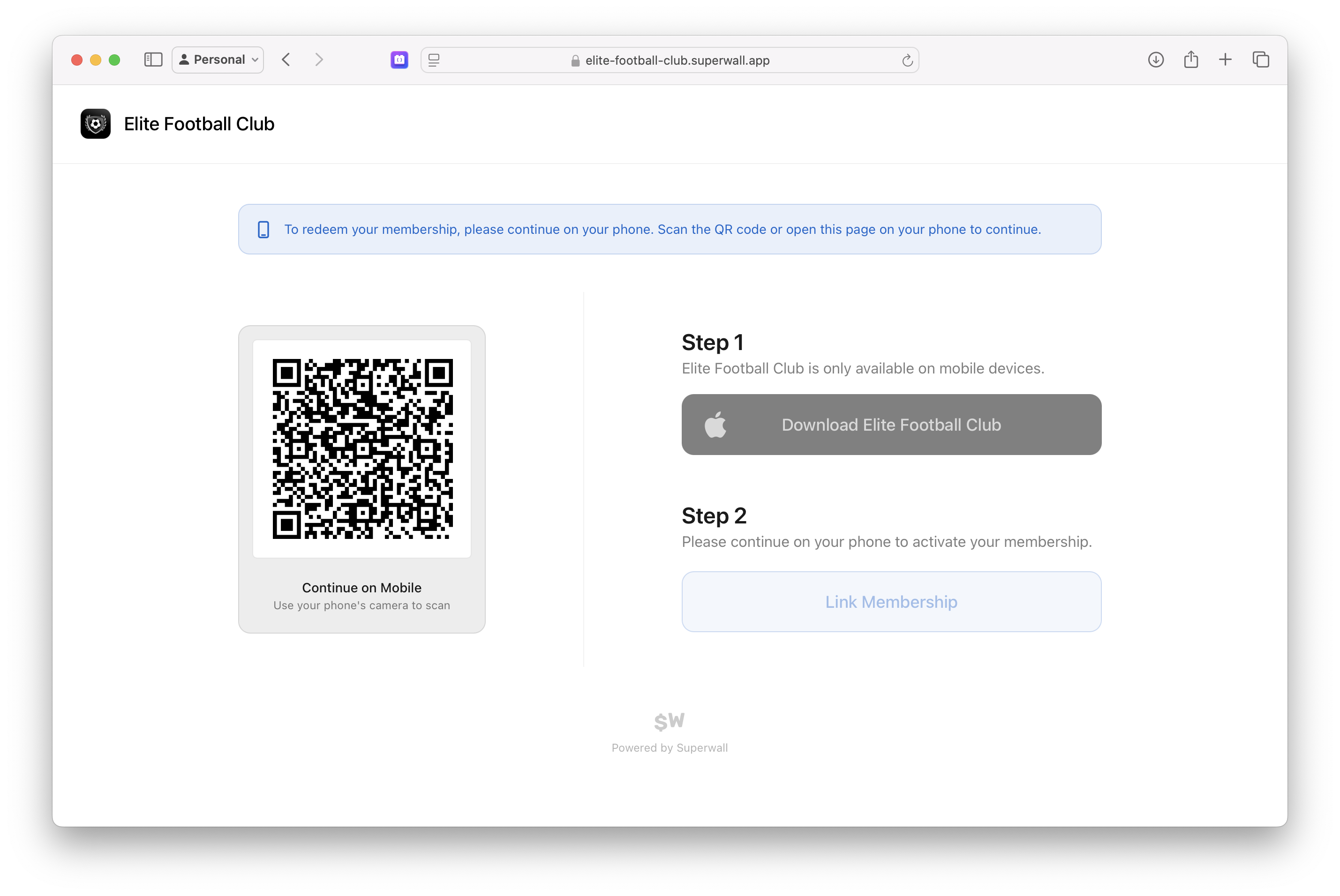
Task: Reload the current page
Action: pyautogui.click(x=907, y=60)
